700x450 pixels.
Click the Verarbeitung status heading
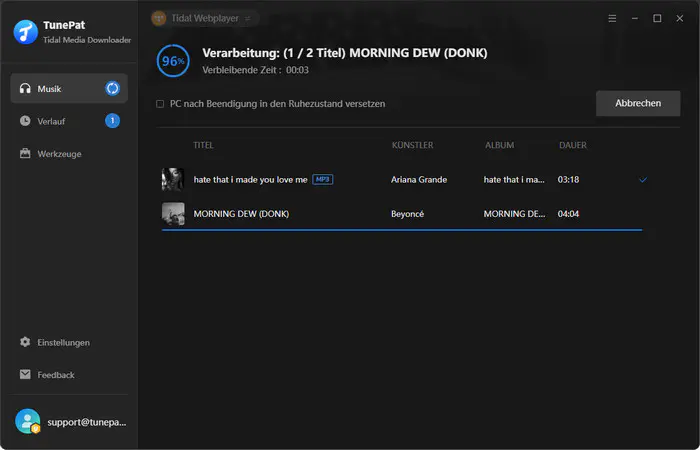(x=345, y=53)
